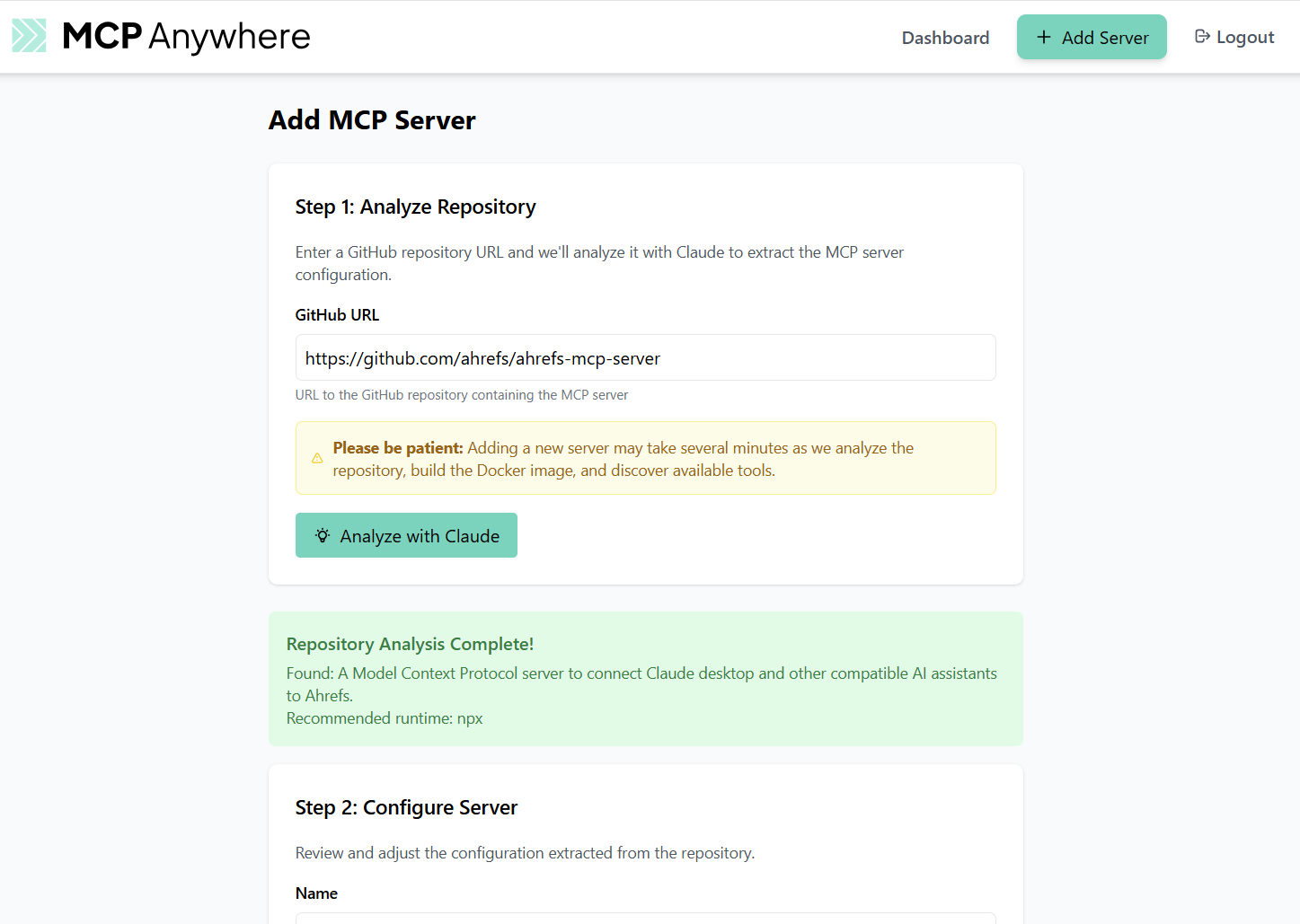The width and height of the screenshot is (1300, 924).
Task: Click 'Found: A Model Context Protocol server' text
Action: pyautogui.click(x=641, y=684)
